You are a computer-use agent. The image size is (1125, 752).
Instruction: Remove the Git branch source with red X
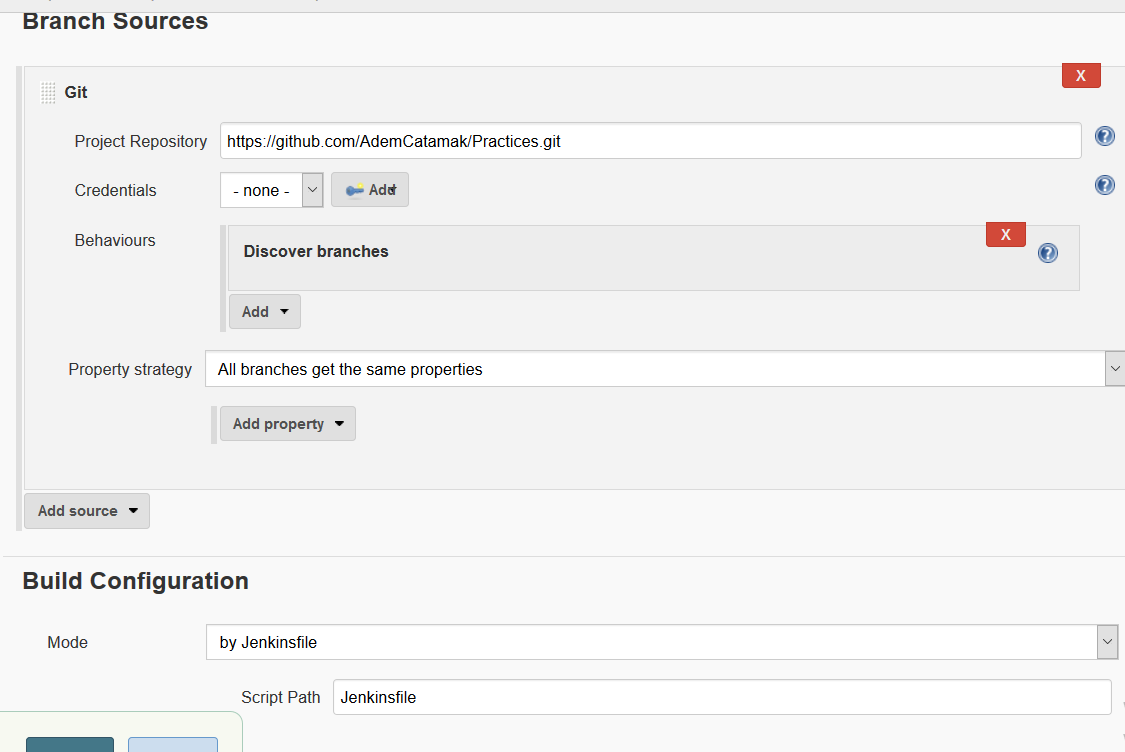click(1080, 75)
